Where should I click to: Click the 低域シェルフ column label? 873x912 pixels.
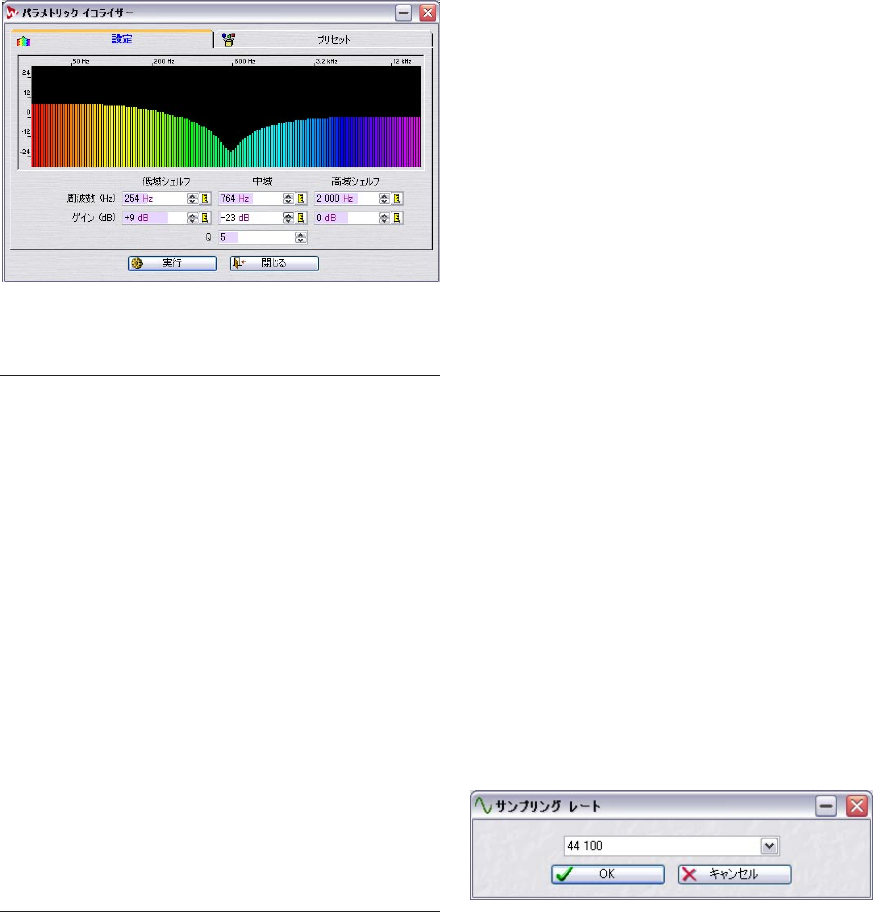tap(166, 181)
